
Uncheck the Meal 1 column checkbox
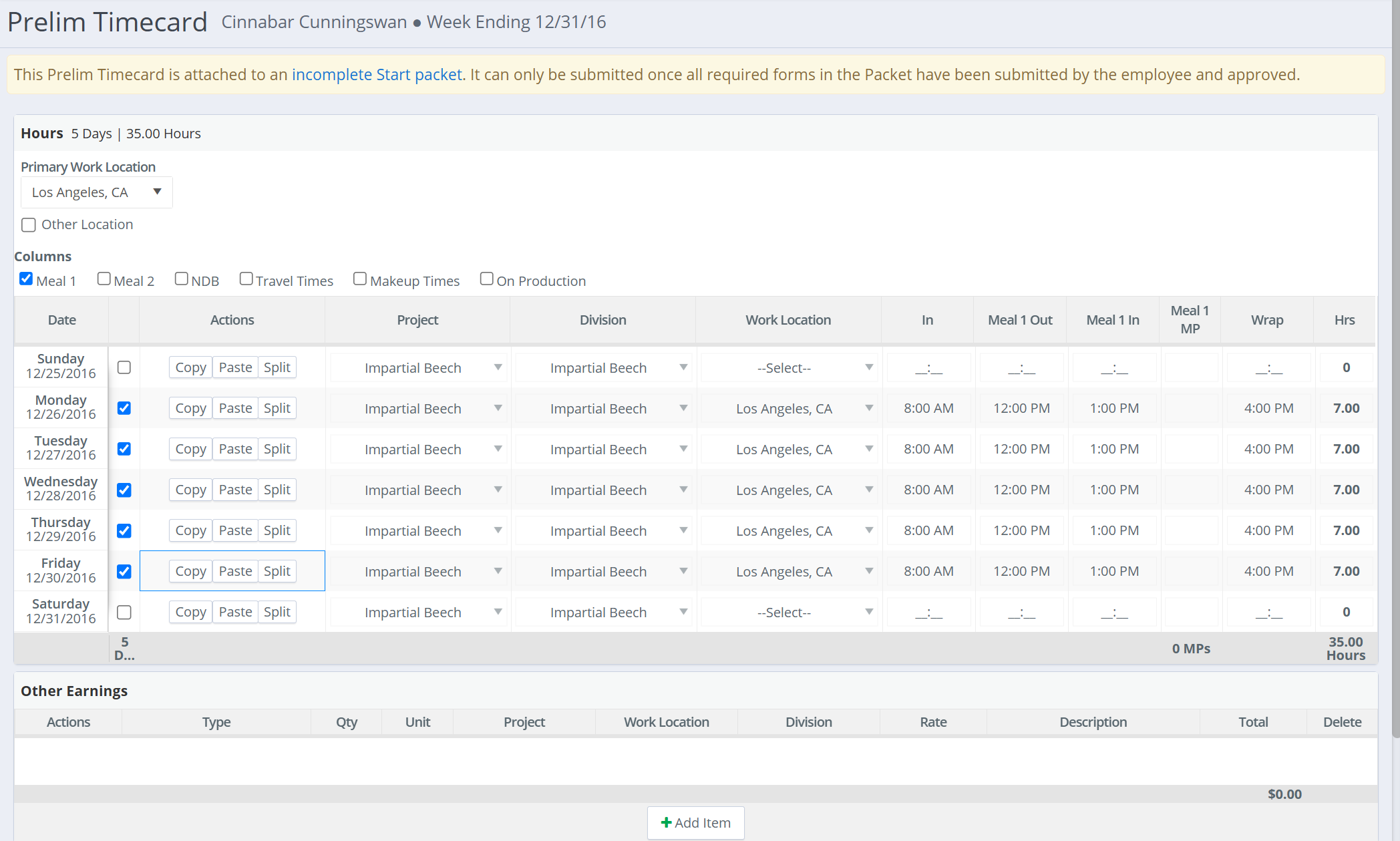click(26, 279)
